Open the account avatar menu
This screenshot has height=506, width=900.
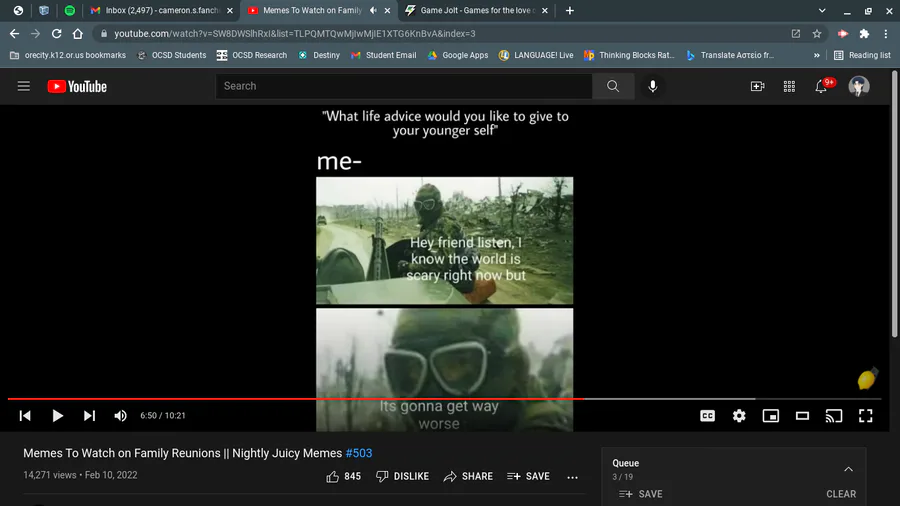[x=859, y=86]
